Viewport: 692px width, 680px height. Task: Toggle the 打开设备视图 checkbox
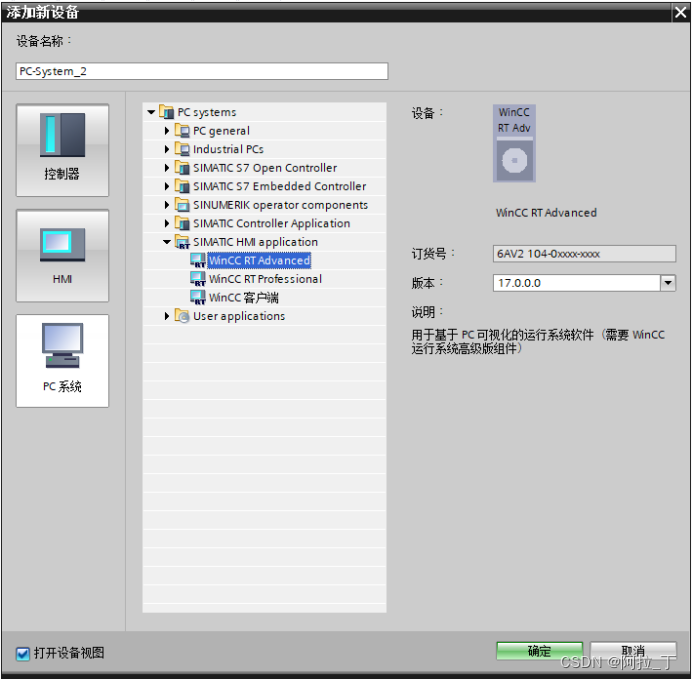pos(23,653)
